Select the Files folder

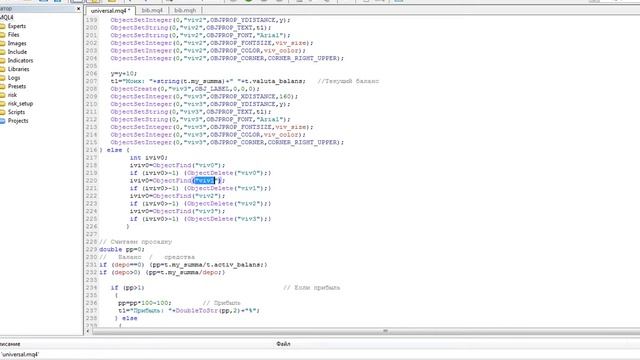[13, 35]
